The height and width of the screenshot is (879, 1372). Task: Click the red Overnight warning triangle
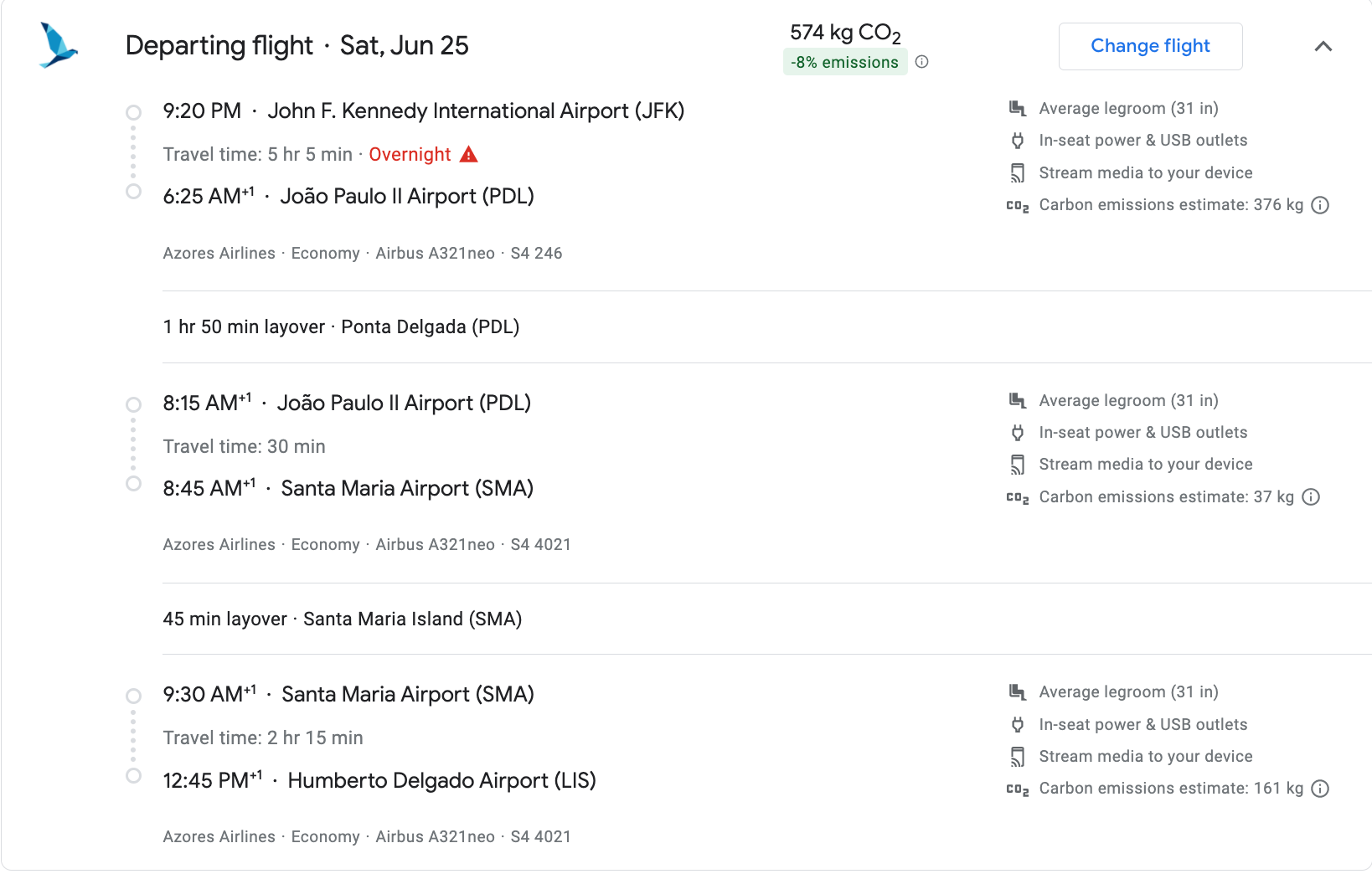469,154
